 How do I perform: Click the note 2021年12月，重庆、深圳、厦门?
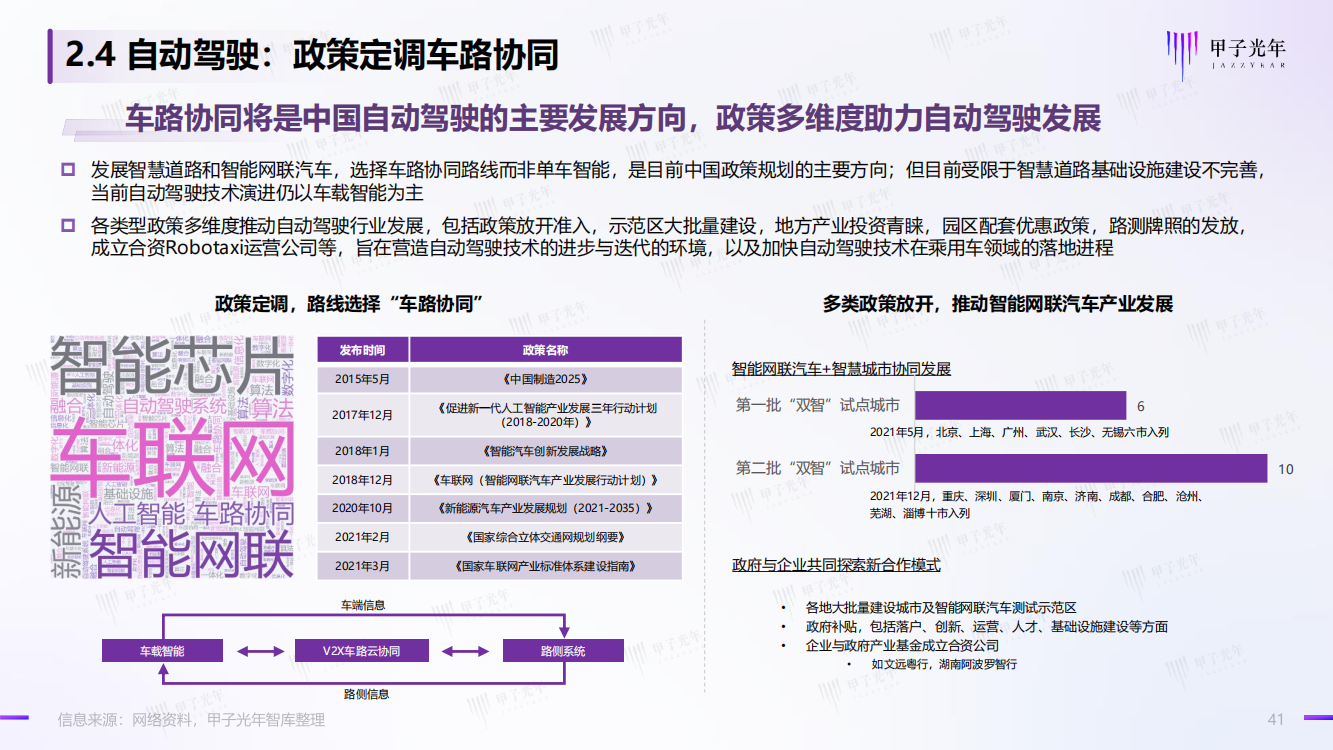point(1036,504)
